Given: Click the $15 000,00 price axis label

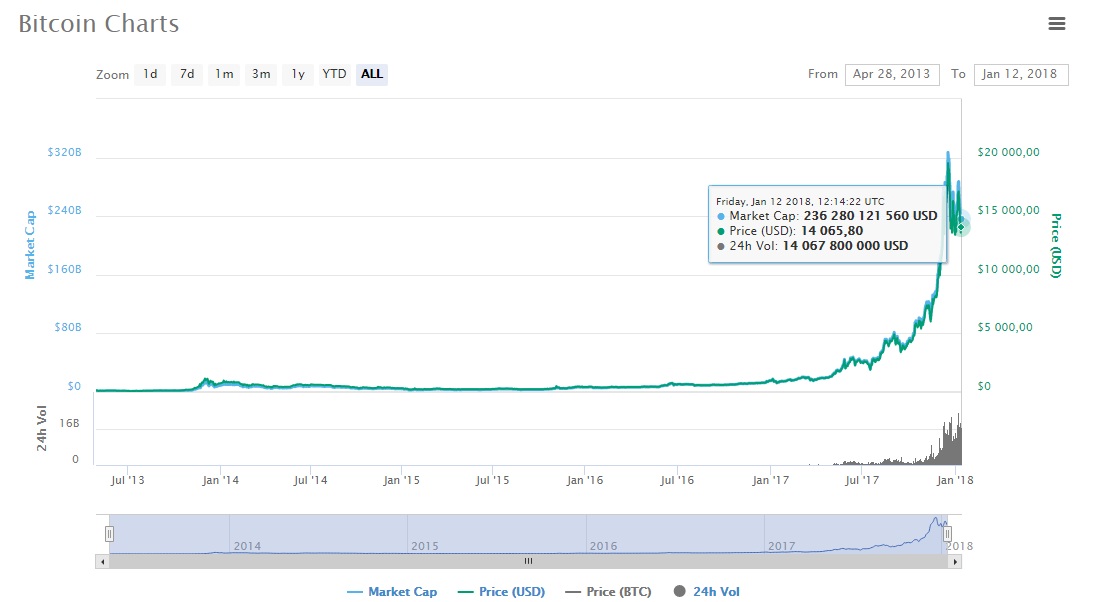Looking at the screenshot, I should (1008, 210).
